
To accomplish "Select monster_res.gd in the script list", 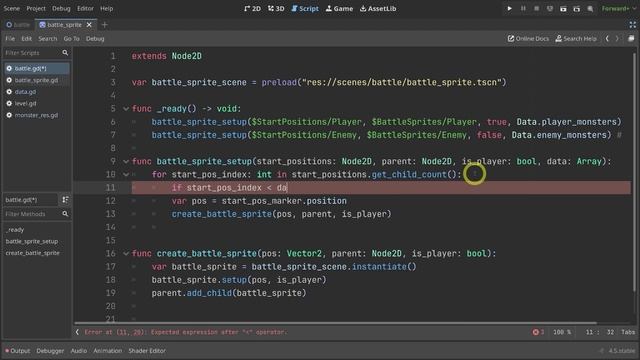I will 37,116.
